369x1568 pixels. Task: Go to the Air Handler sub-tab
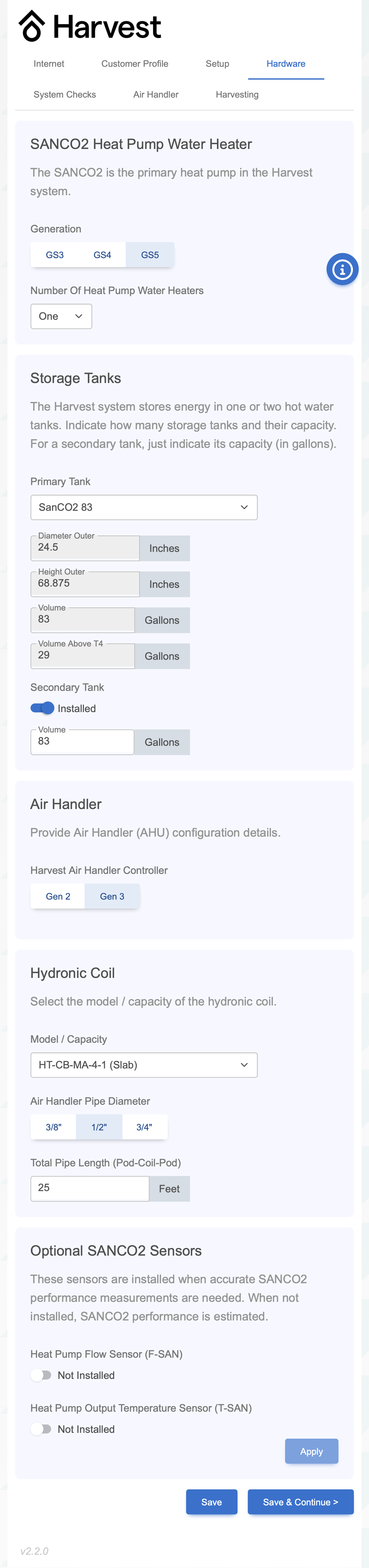pyautogui.click(x=156, y=94)
